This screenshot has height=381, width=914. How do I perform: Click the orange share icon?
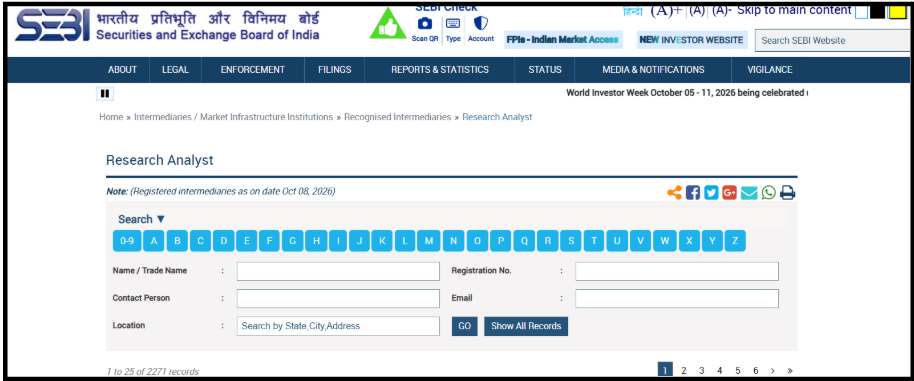pyautogui.click(x=674, y=192)
